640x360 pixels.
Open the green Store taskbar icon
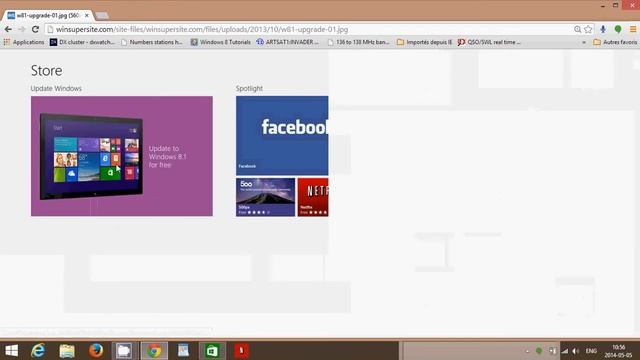[212, 350]
